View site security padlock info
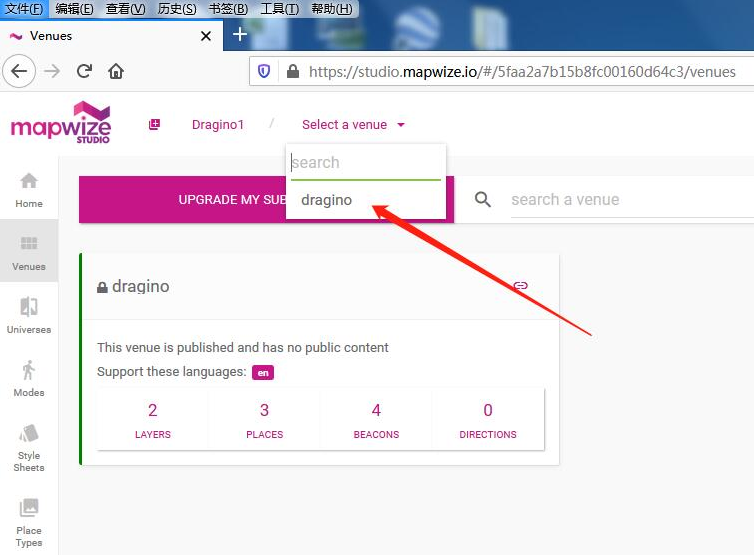754x555 pixels. pos(293,72)
